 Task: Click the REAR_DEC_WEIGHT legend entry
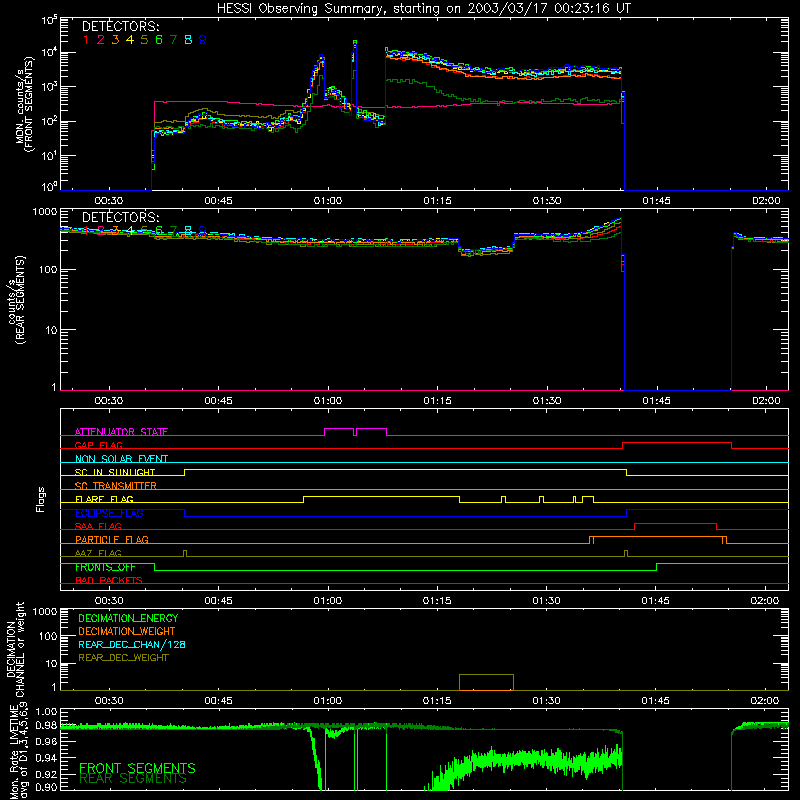(123, 658)
